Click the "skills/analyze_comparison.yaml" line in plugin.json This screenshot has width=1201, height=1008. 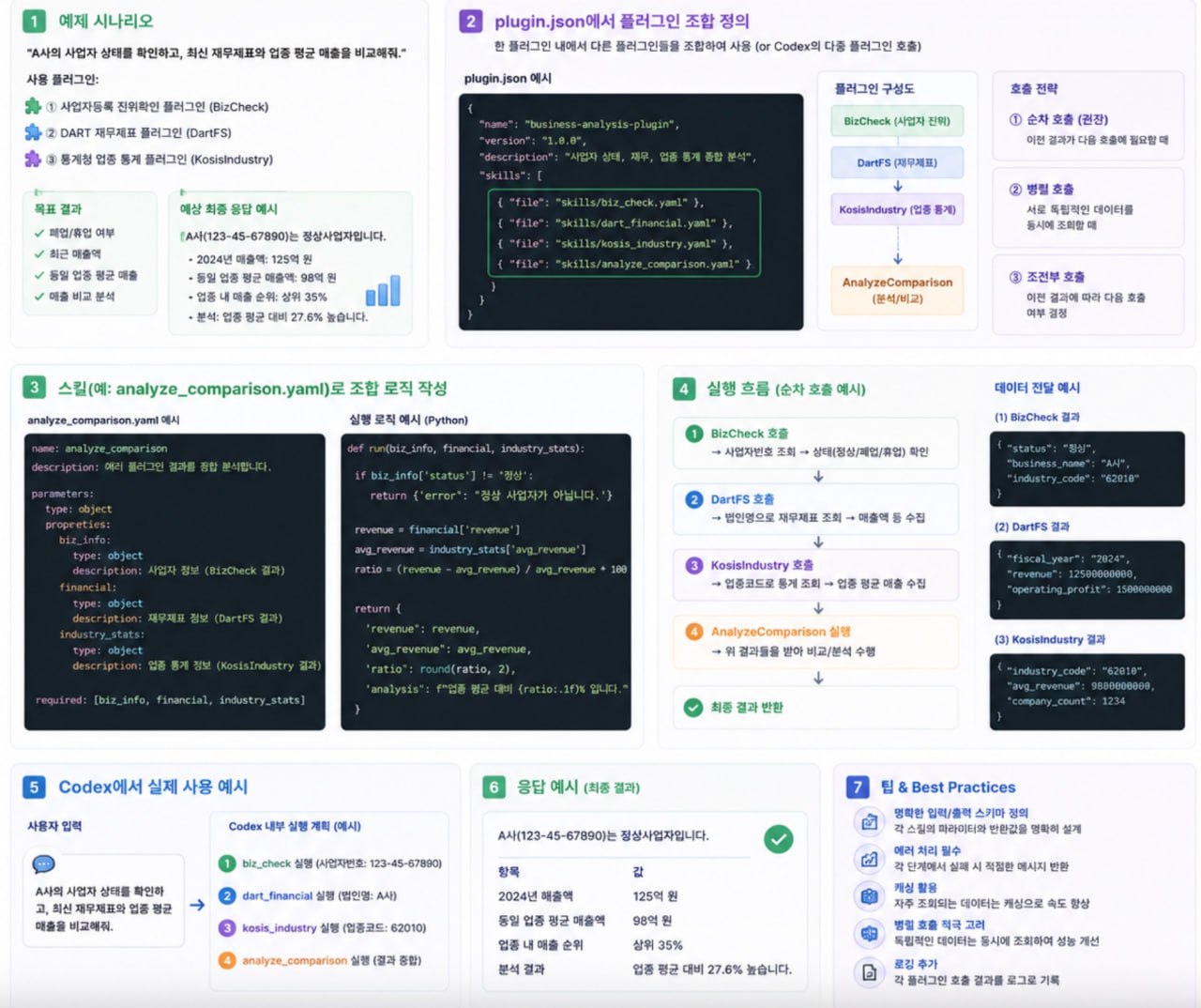tap(625, 264)
